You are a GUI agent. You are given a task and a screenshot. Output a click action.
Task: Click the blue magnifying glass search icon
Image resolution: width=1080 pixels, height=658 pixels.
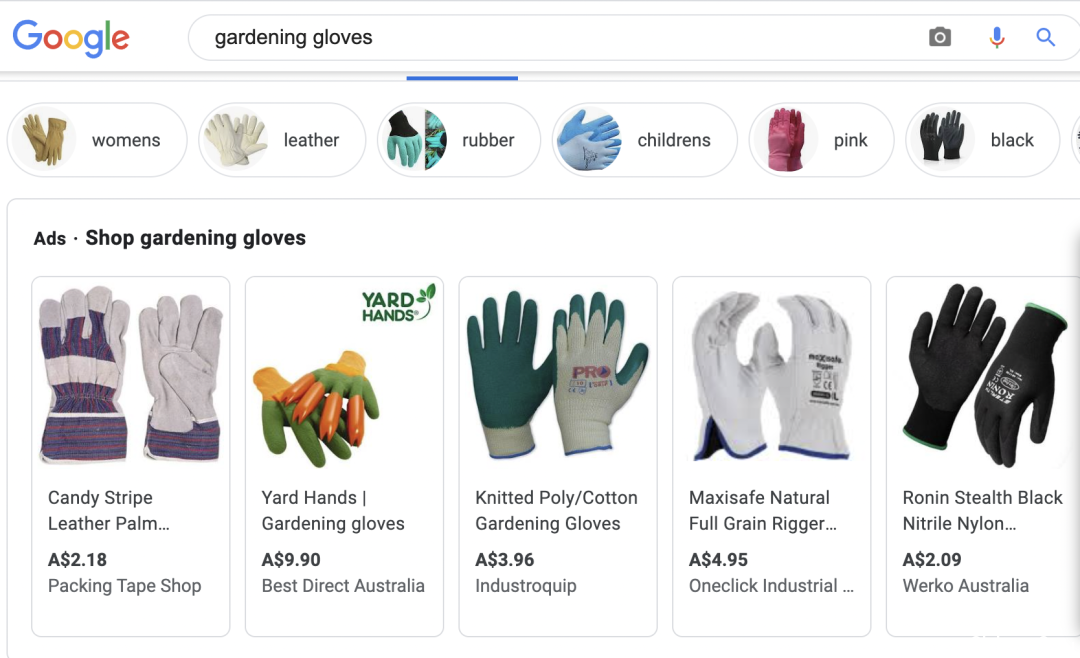click(x=1045, y=37)
